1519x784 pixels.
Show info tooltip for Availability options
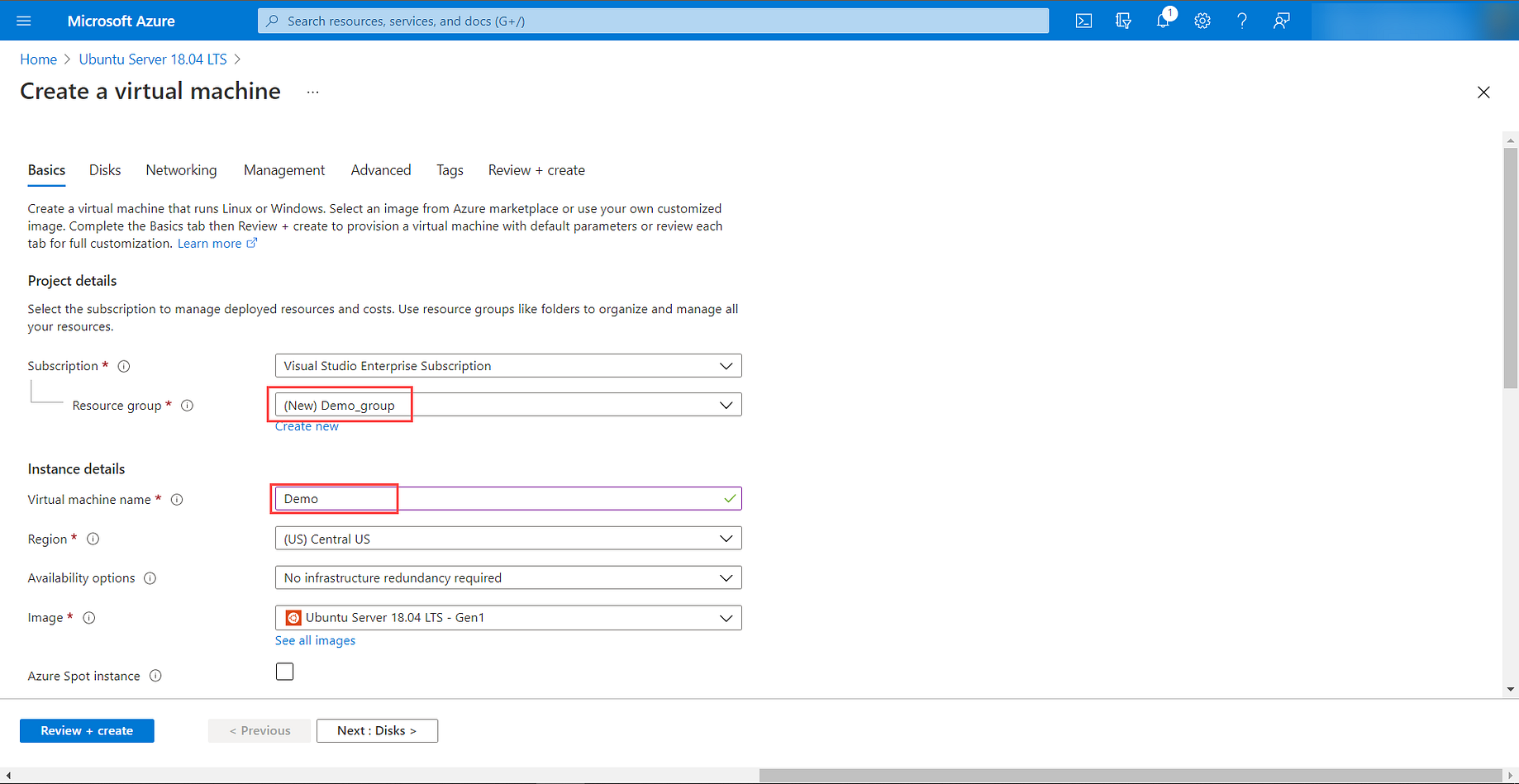150,578
